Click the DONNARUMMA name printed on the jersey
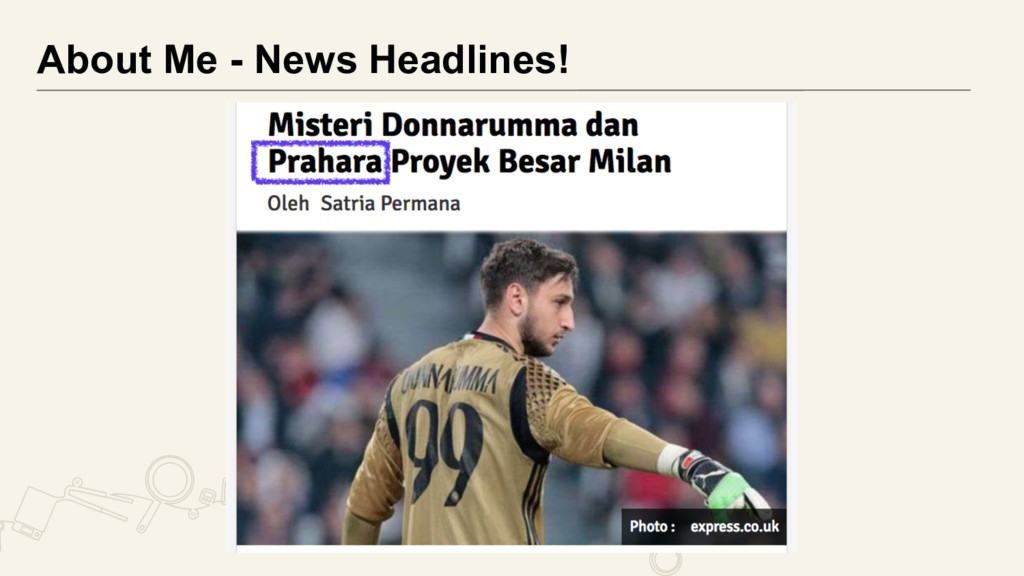Image resolution: width=1024 pixels, height=576 pixels. (451, 380)
